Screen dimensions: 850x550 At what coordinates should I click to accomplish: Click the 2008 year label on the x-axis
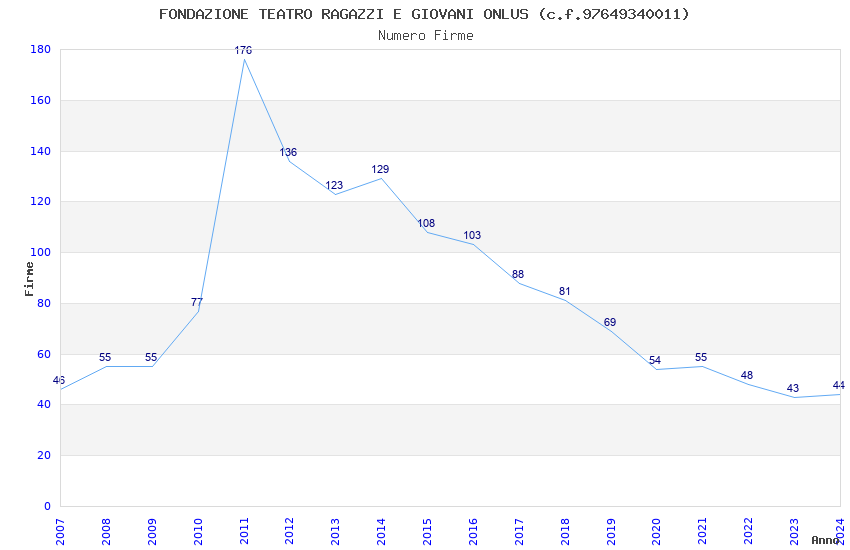pos(106,532)
